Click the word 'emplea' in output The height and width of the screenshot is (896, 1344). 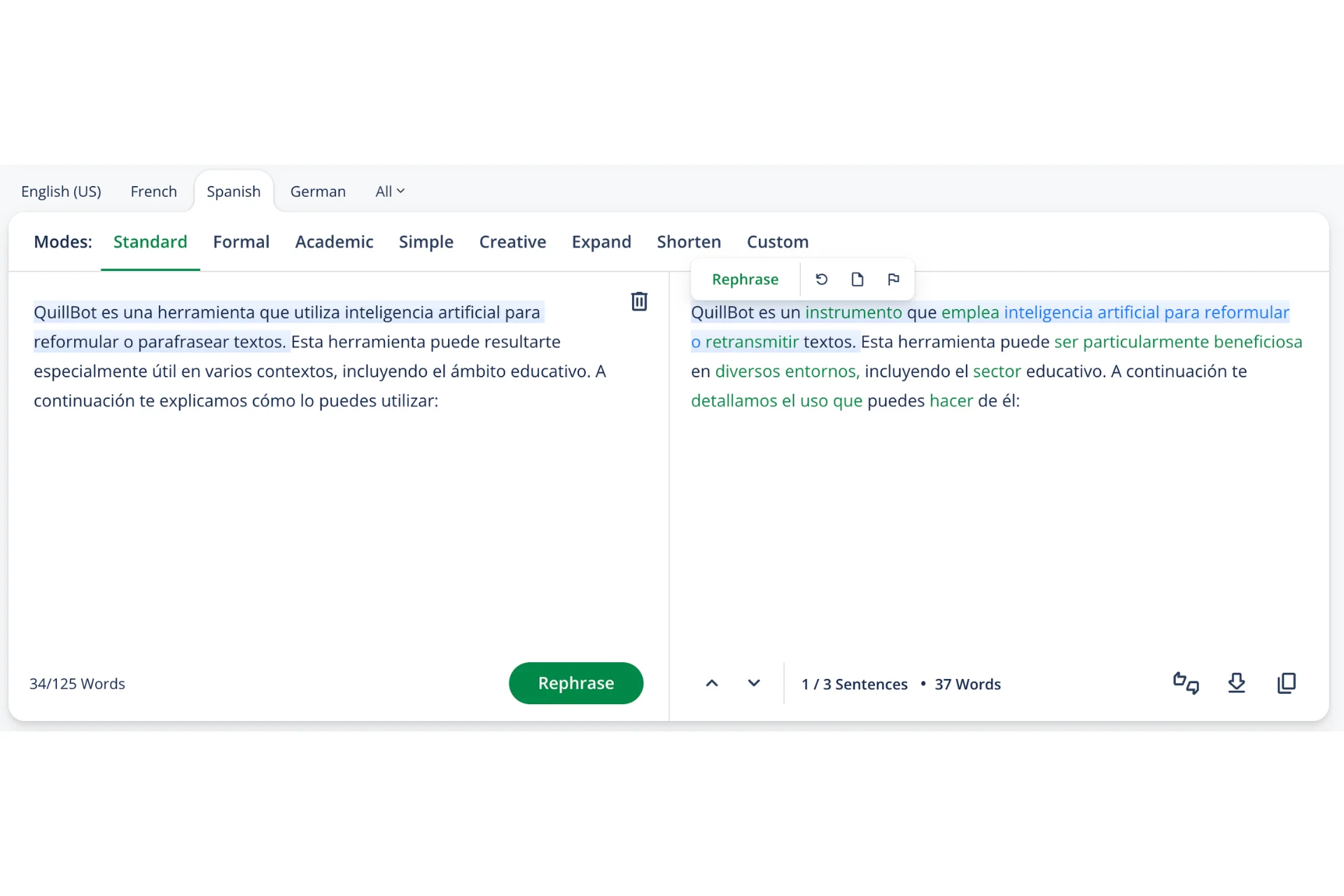point(970,313)
